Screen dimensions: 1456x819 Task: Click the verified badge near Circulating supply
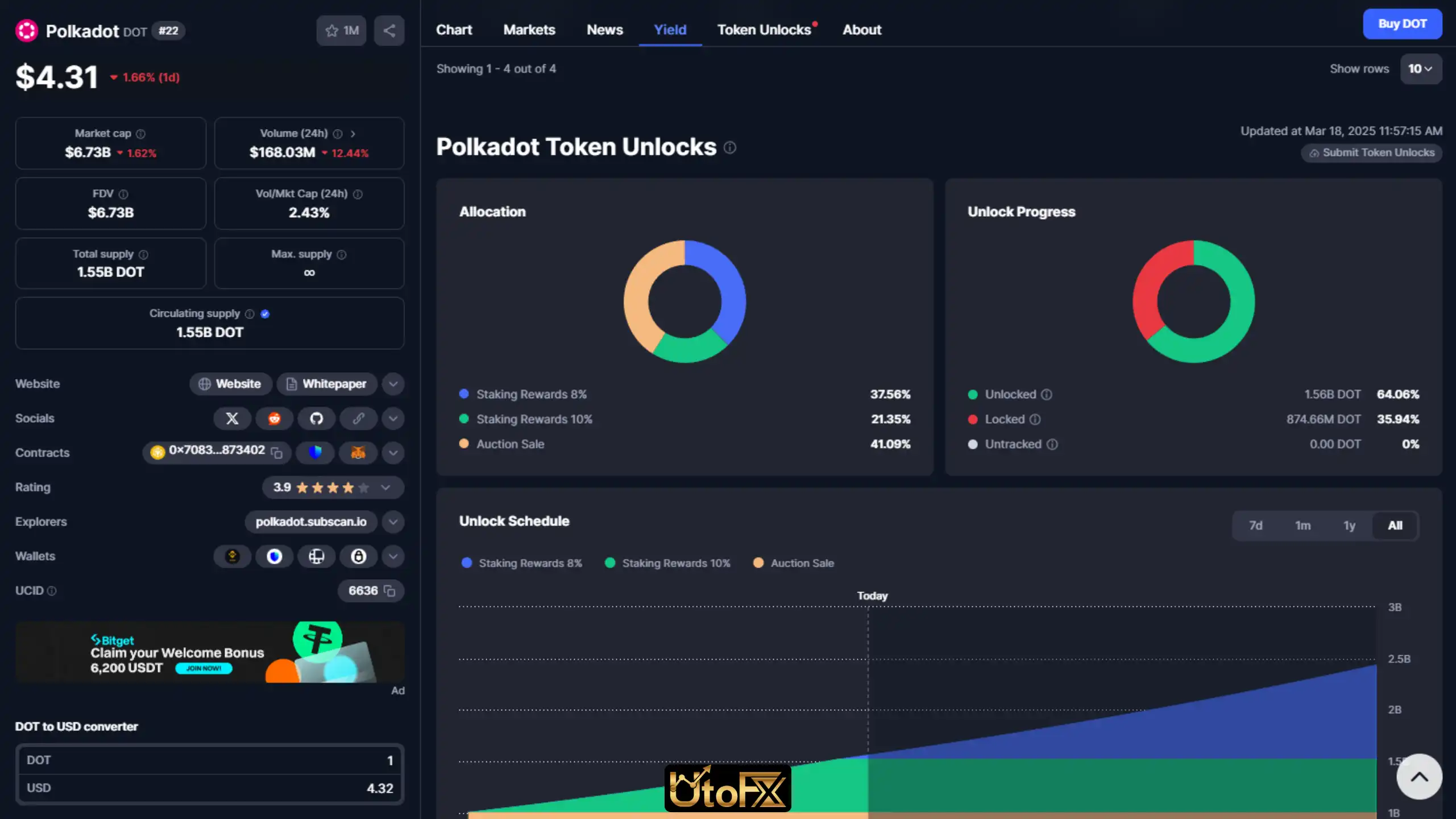pos(265,314)
